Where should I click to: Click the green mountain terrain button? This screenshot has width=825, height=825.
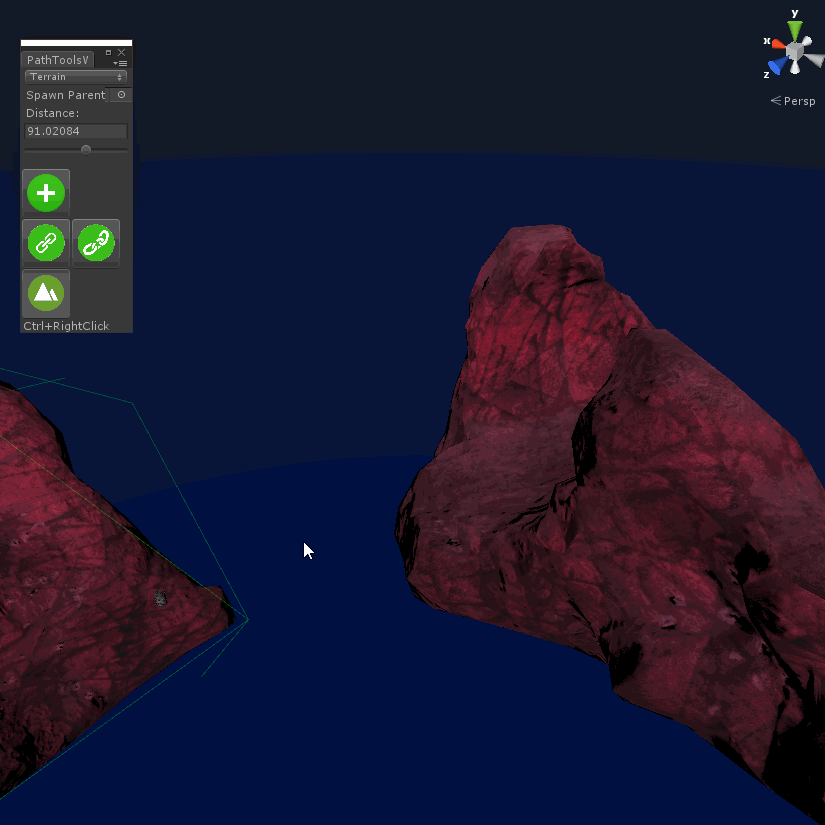(46, 293)
